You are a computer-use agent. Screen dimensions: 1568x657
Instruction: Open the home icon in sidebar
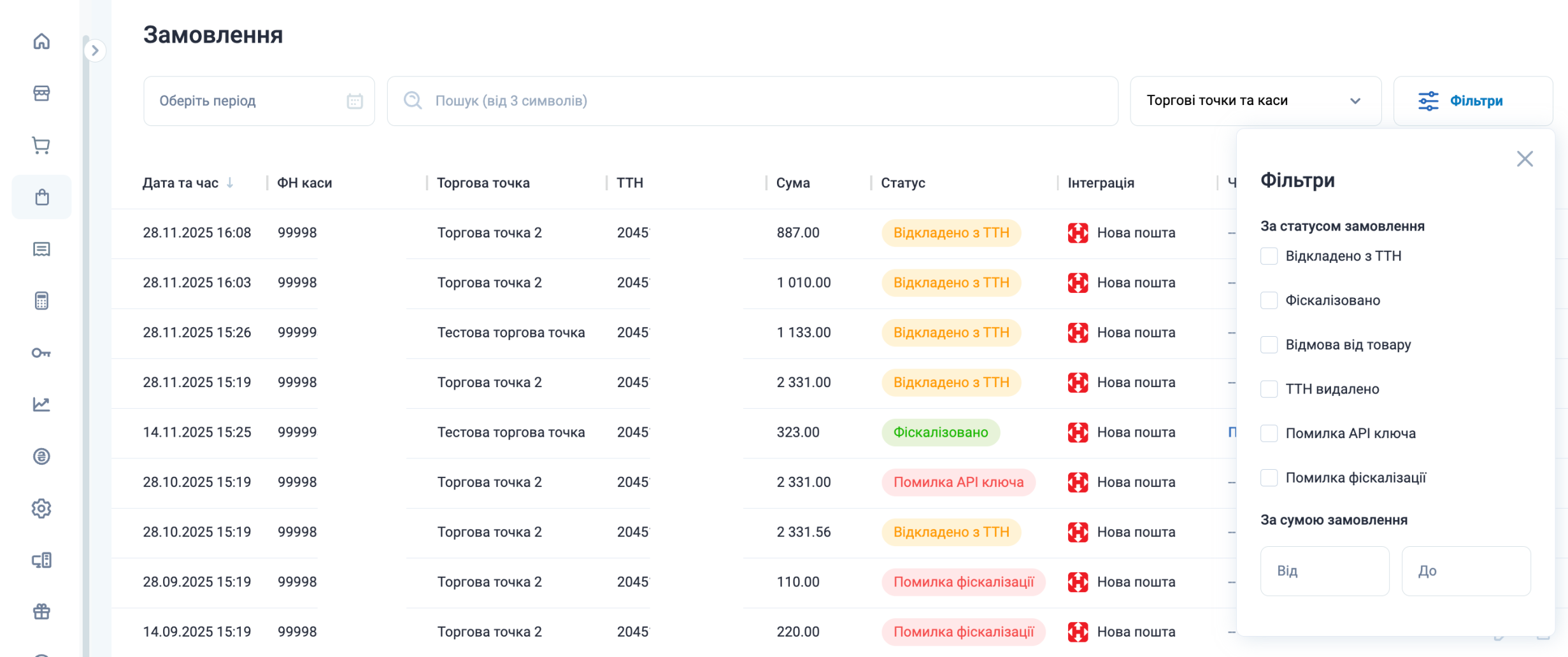[x=41, y=41]
